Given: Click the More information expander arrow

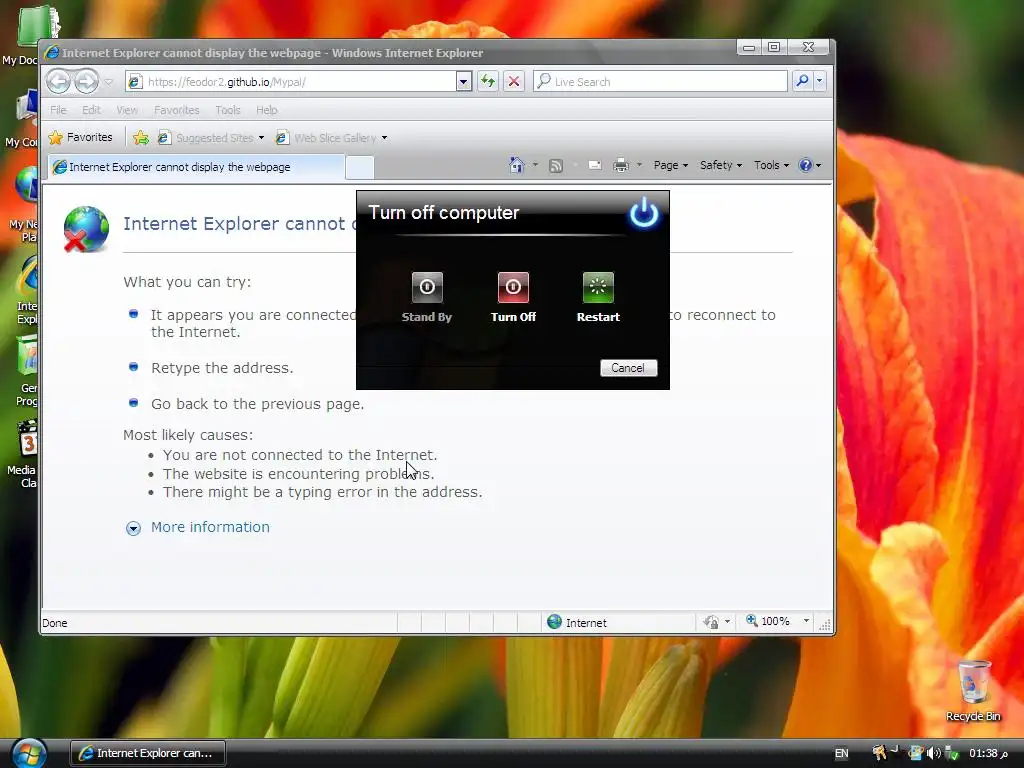Looking at the screenshot, I should coord(133,528).
